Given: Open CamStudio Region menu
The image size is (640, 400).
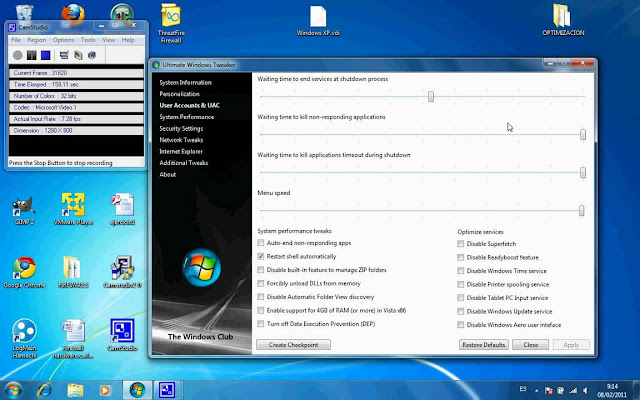Looking at the screenshot, I should [x=37, y=40].
